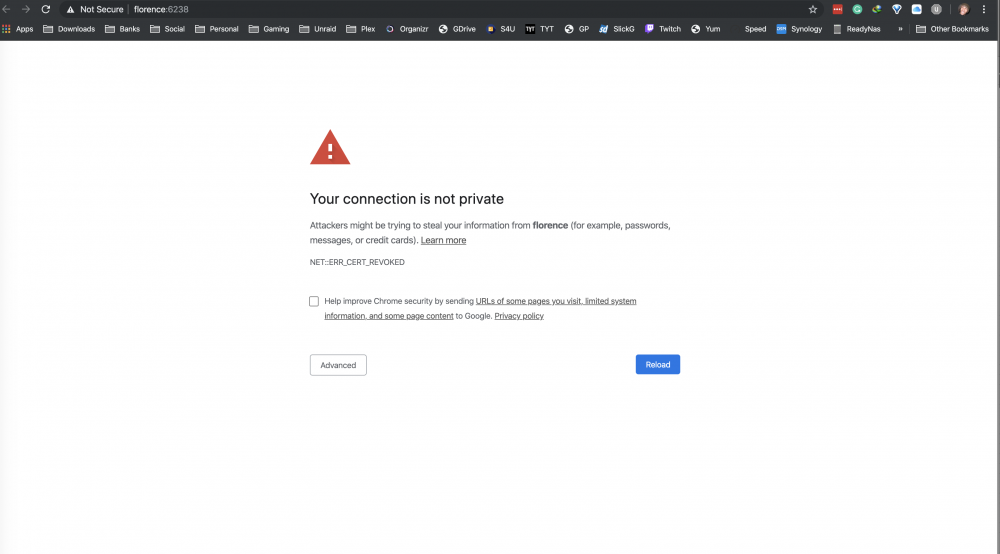Open the S4U bookmark
Image resolution: width=1000 pixels, height=554 pixels.
pyautogui.click(x=501, y=29)
